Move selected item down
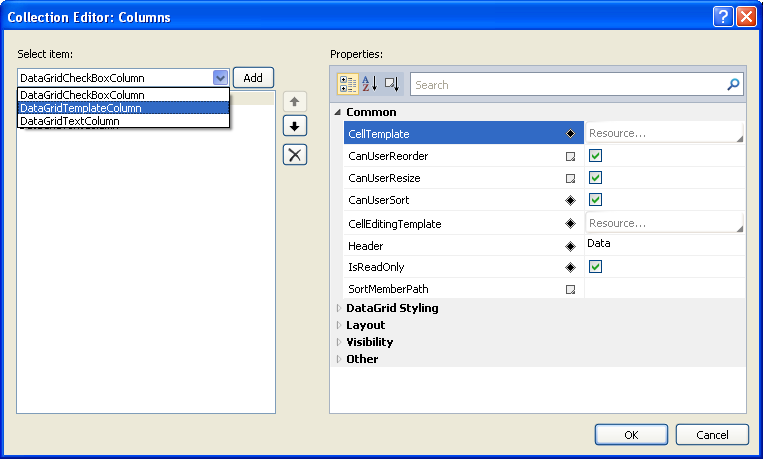Image resolution: width=763 pixels, height=459 pixels. (x=294, y=126)
